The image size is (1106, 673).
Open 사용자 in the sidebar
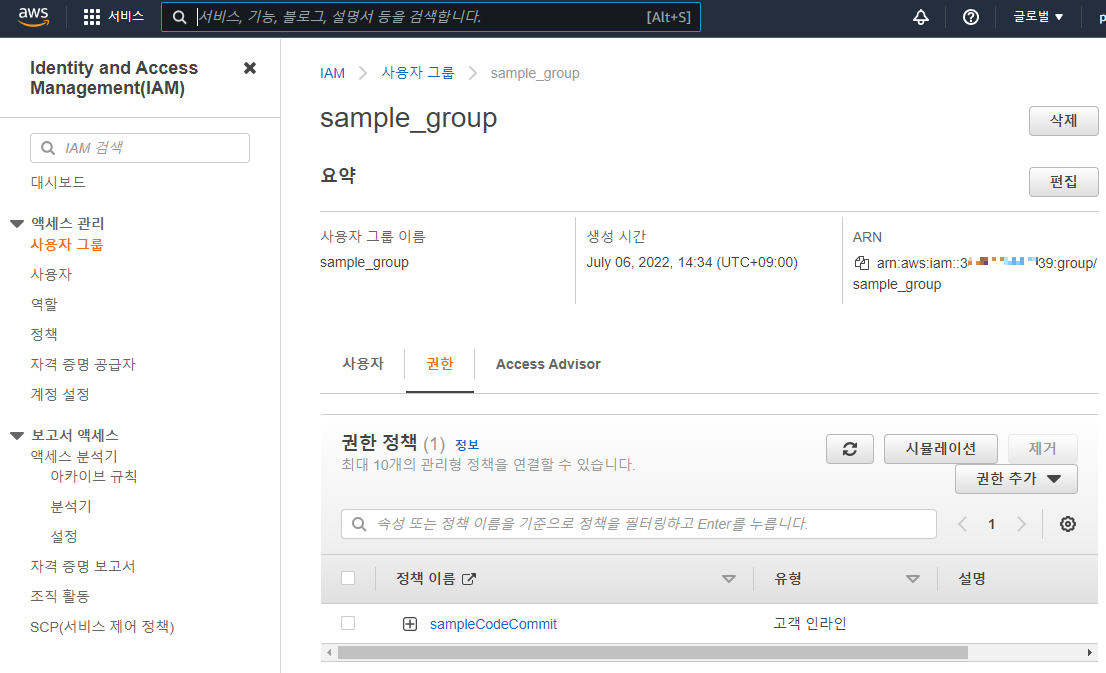click(x=51, y=274)
